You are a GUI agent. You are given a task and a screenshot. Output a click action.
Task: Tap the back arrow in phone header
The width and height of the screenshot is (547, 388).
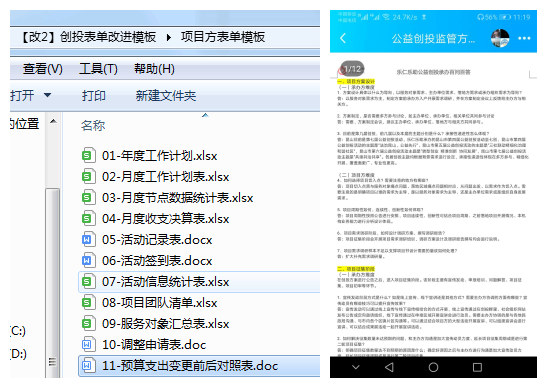tap(343, 38)
